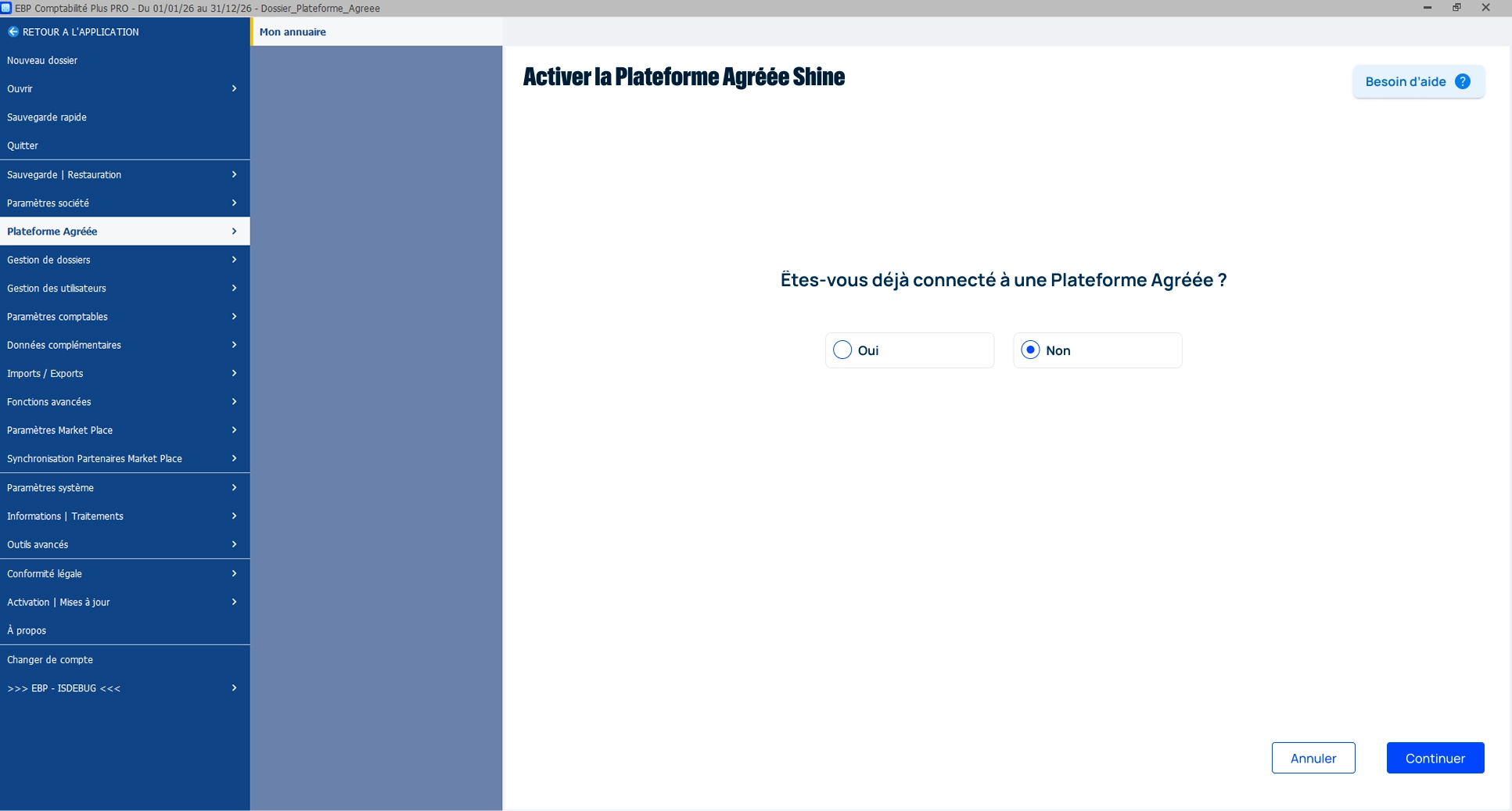Open the Paramètres société menu label
This screenshot has height=811, width=1512.
coord(48,203)
